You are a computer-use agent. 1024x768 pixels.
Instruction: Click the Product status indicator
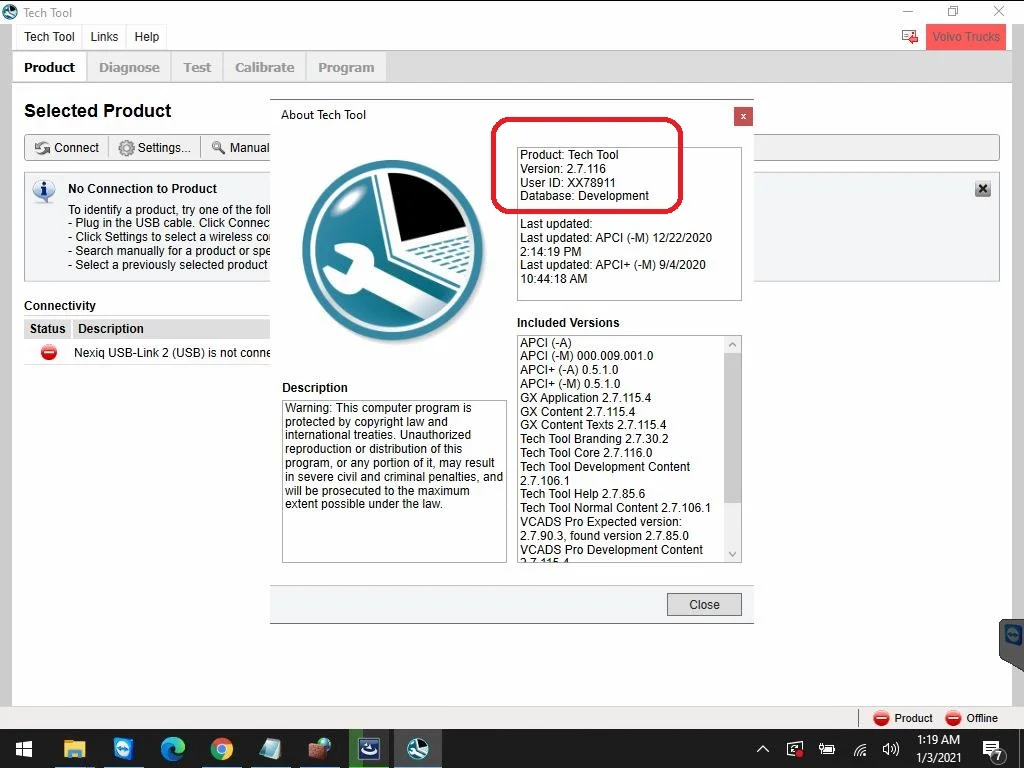coord(903,718)
